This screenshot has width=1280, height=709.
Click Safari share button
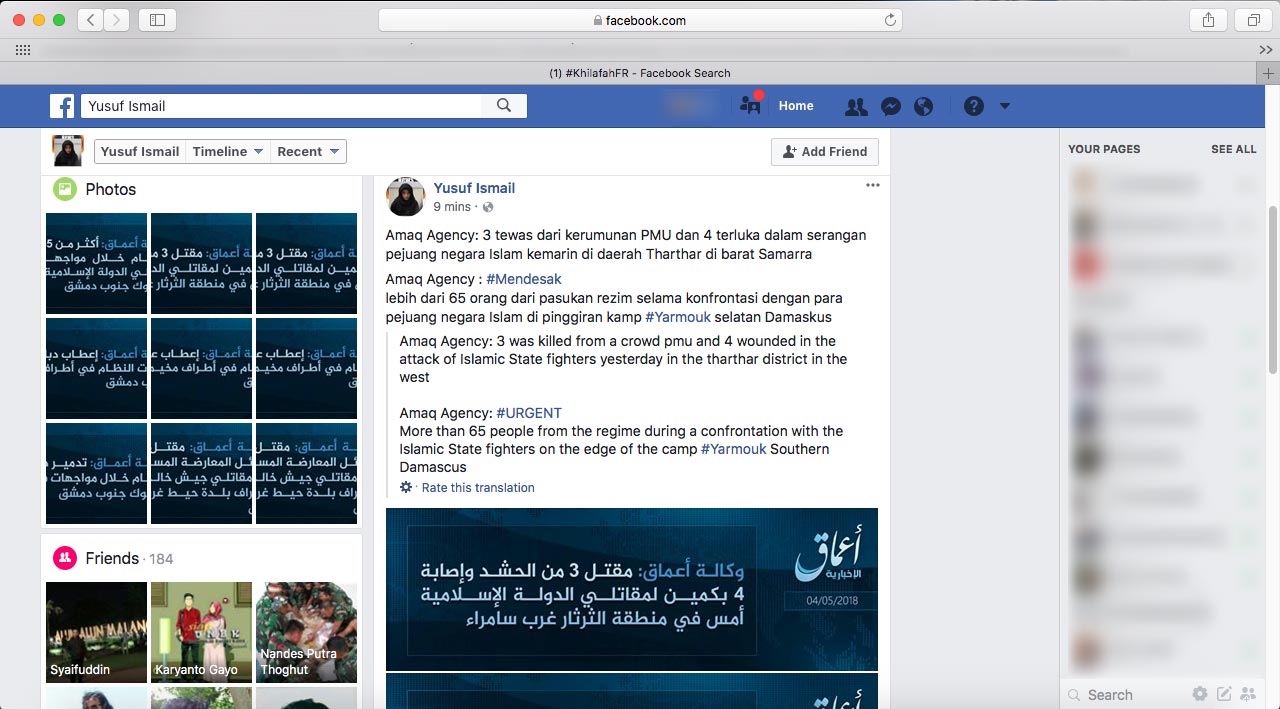point(1207,20)
